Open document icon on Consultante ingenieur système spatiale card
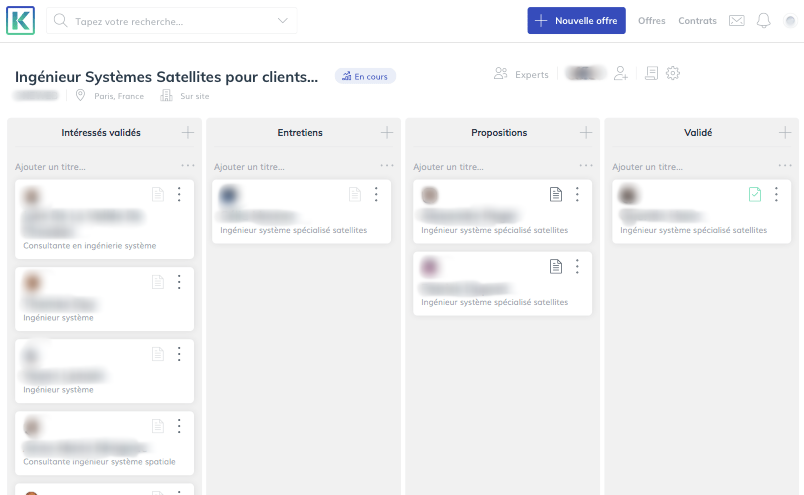This screenshot has width=804, height=495. click(x=158, y=426)
